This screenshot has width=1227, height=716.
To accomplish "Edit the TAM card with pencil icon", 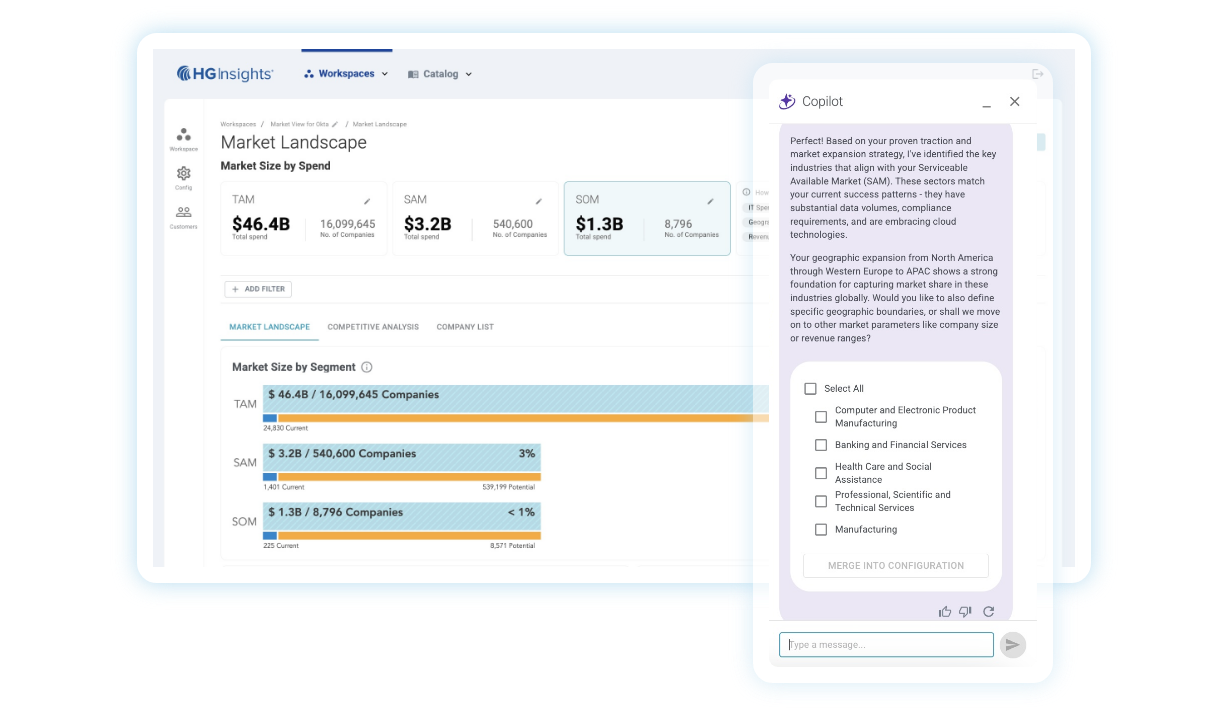I will [x=367, y=201].
